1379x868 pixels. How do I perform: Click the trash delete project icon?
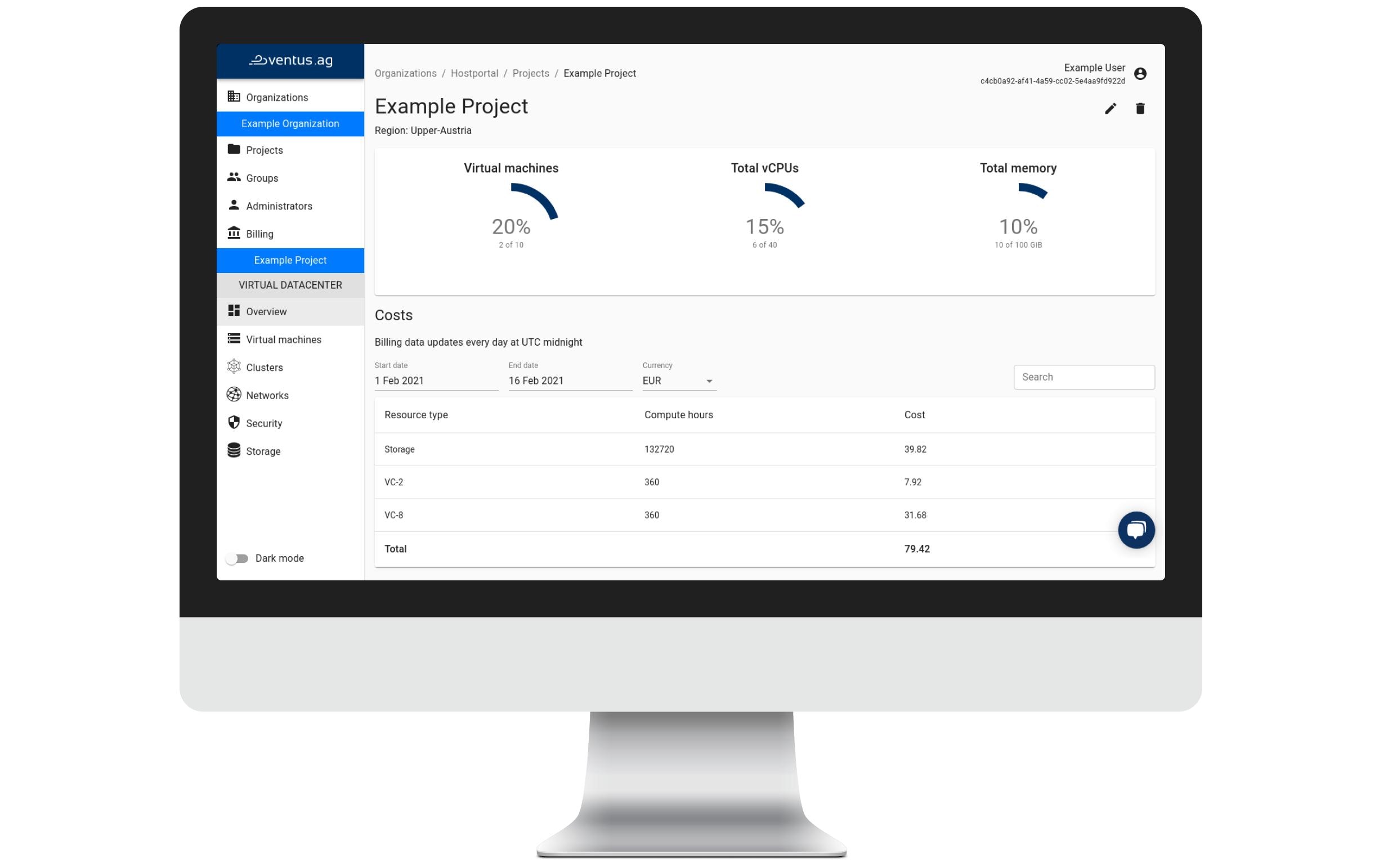[1140, 109]
